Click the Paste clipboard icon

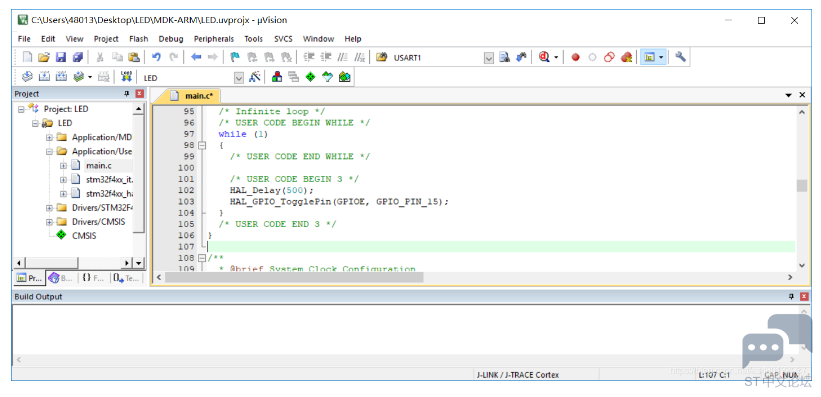134,57
